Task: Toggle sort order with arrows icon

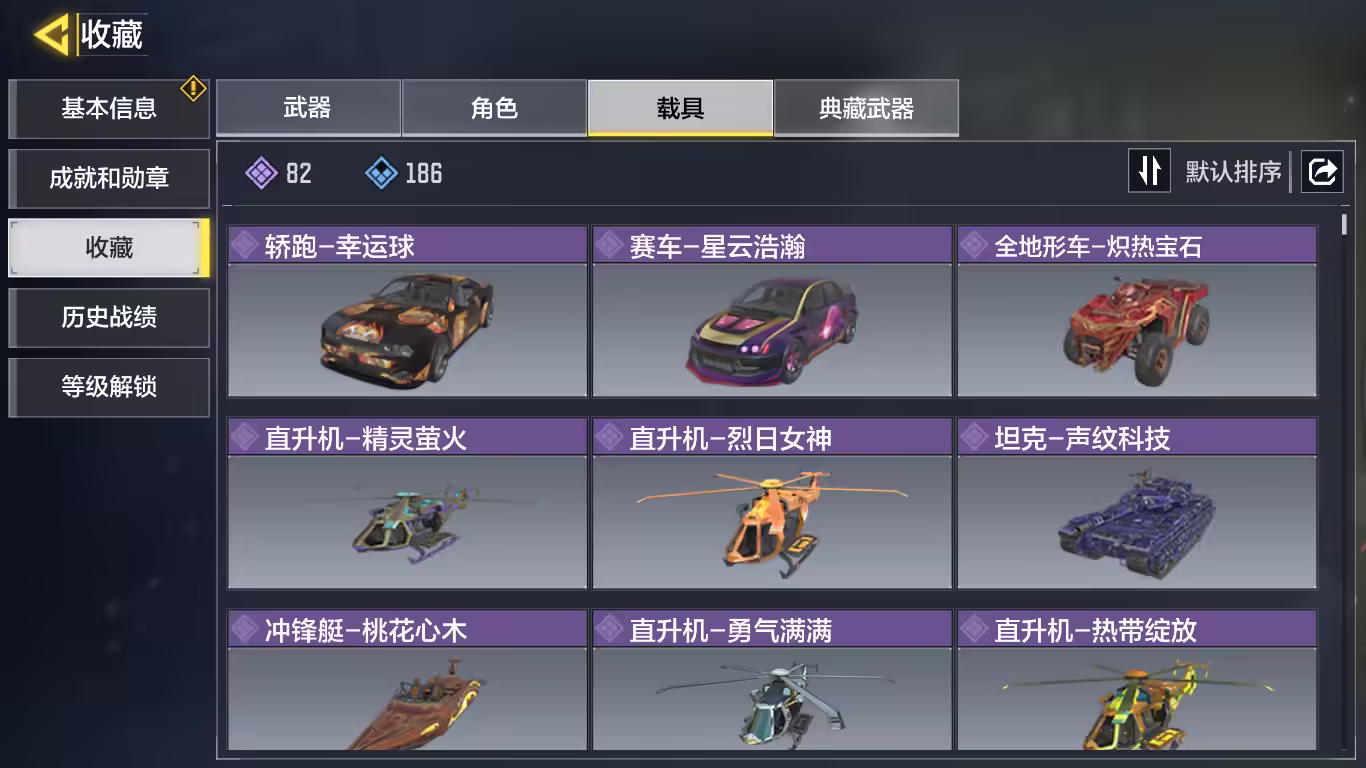Action: pos(1149,171)
